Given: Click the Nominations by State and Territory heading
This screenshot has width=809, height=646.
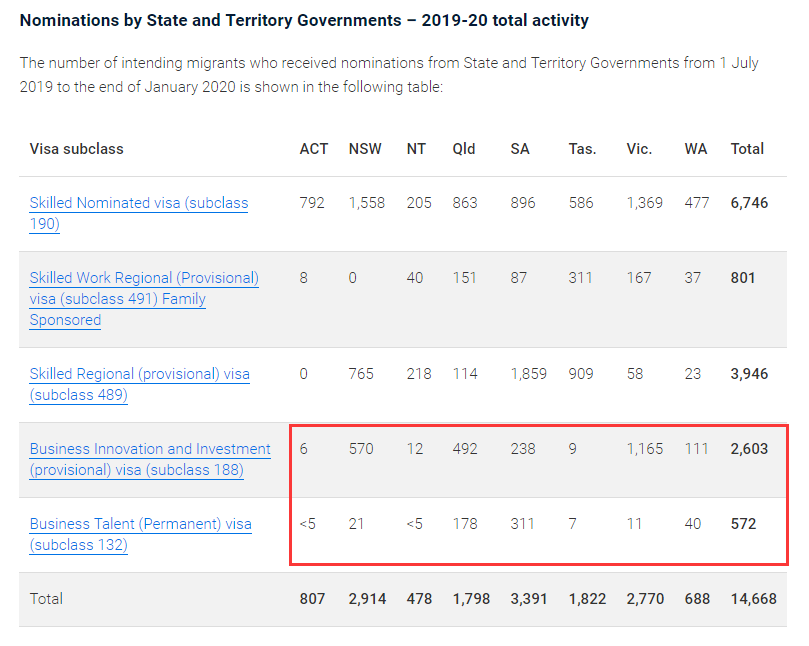Looking at the screenshot, I should (x=304, y=20).
